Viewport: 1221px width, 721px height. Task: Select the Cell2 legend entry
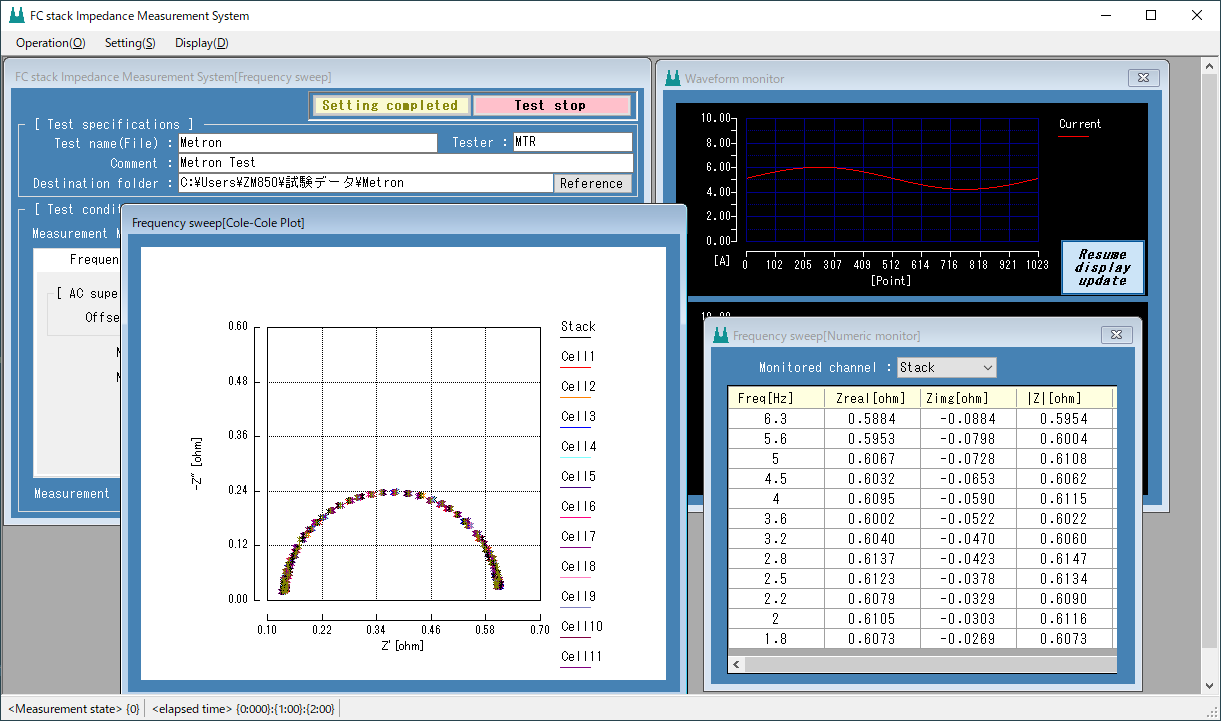click(x=578, y=387)
